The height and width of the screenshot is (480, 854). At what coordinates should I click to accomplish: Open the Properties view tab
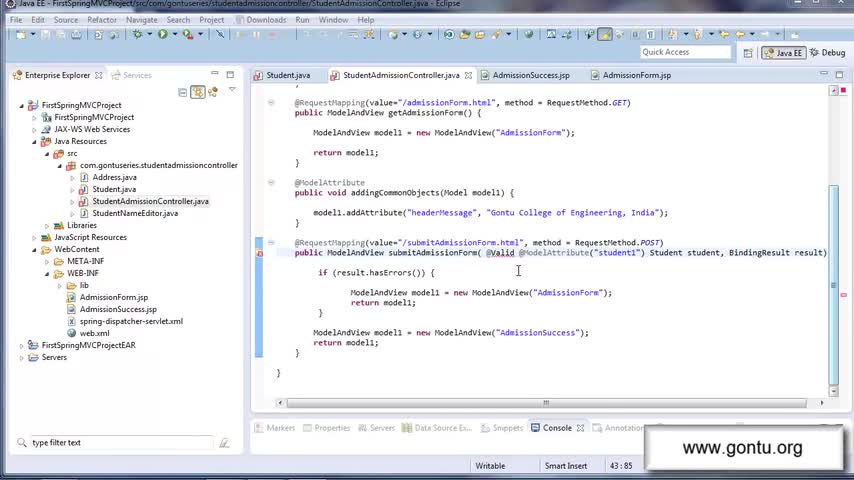pyautogui.click(x=326, y=428)
